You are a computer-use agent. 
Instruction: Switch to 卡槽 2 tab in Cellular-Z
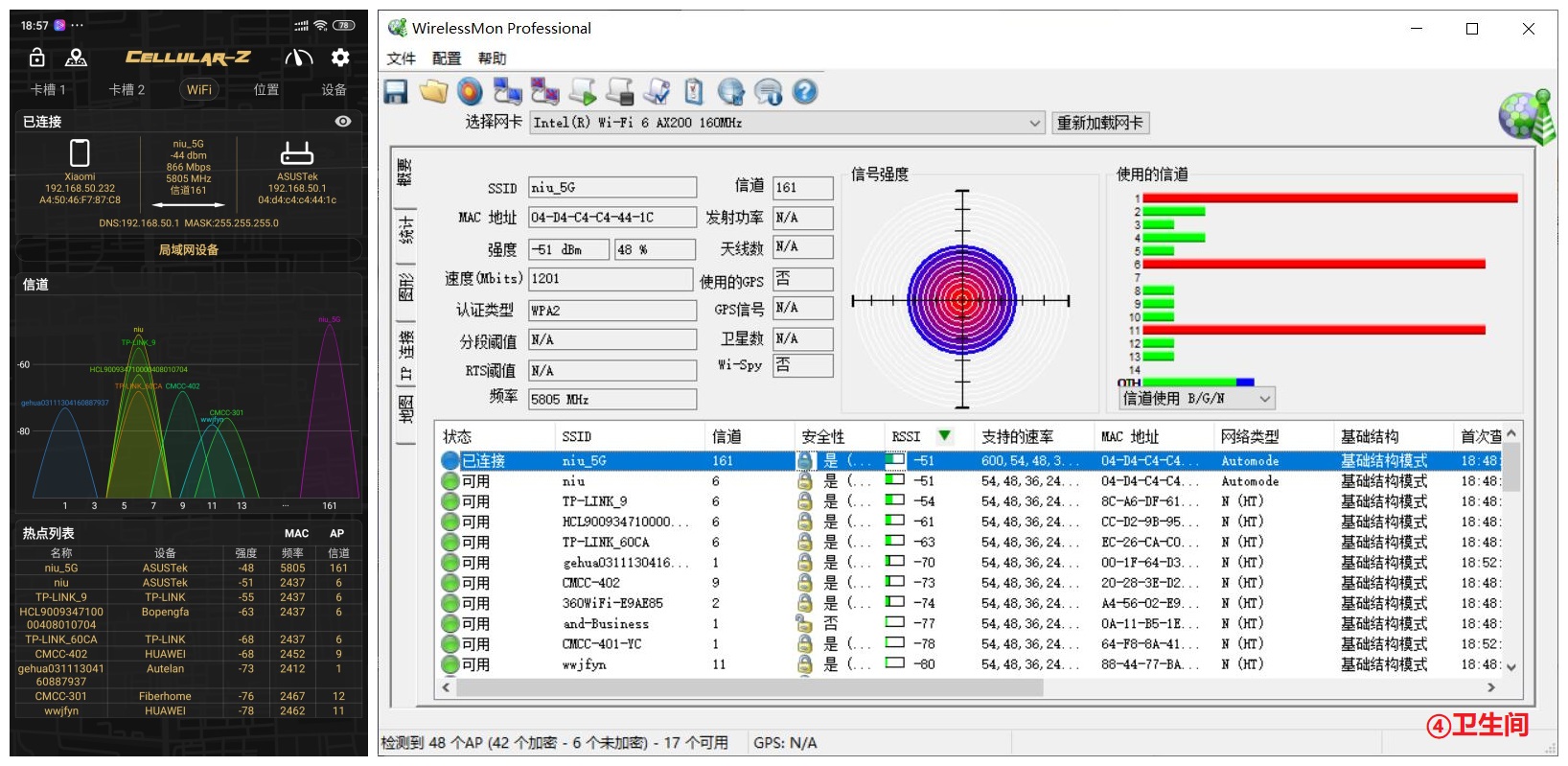tap(127, 89)
